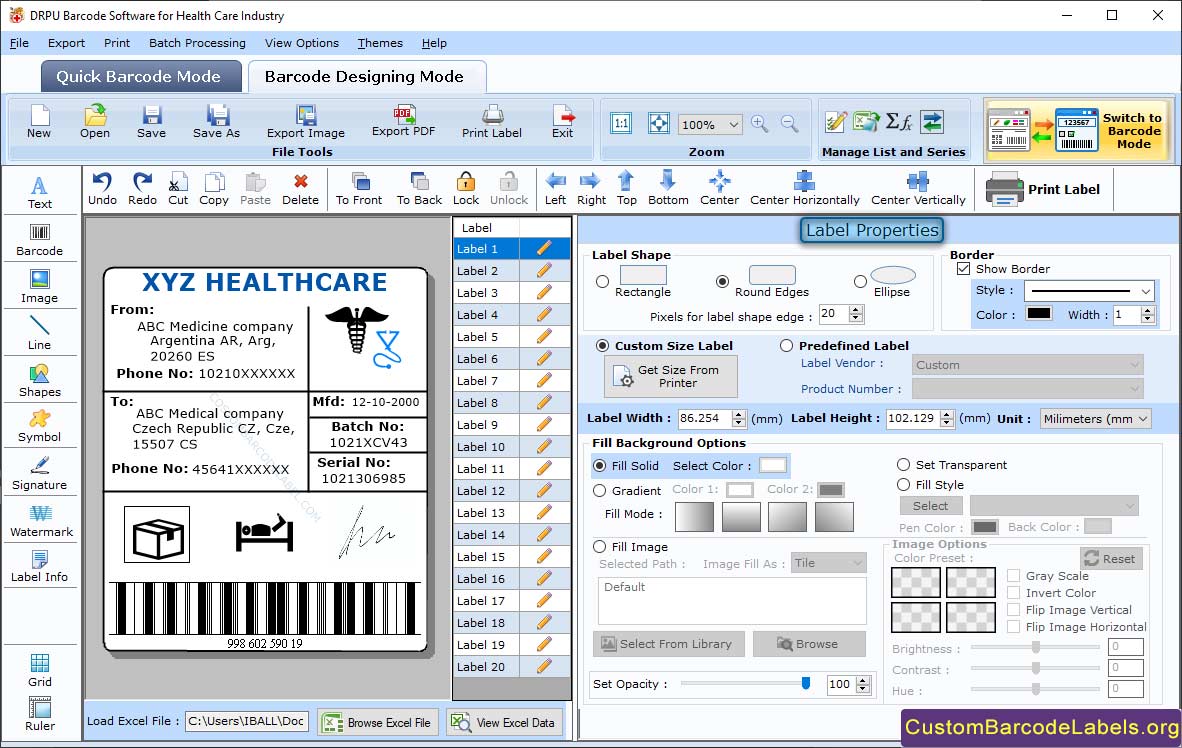Select Fill Image option
The height and width of the screenshot is (748, 1182).
pyautogui.click(x=599, y=547)
